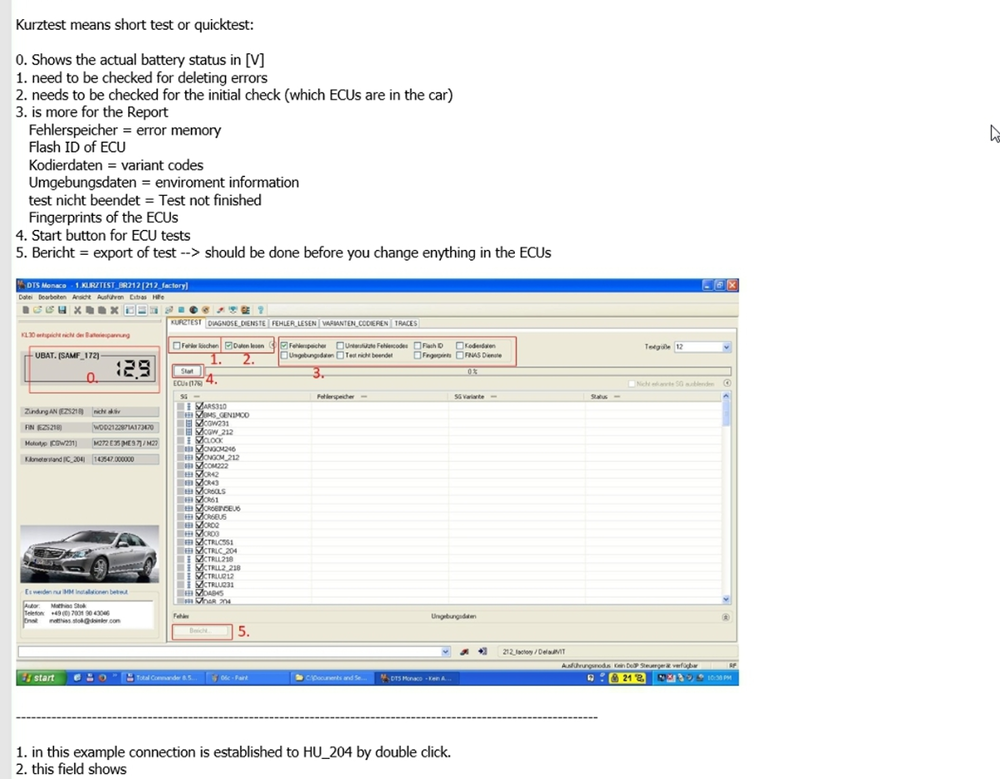Click the Paste toolbar icon
1000x779 pixels.
pyautogui.click(x=101, y=310)
